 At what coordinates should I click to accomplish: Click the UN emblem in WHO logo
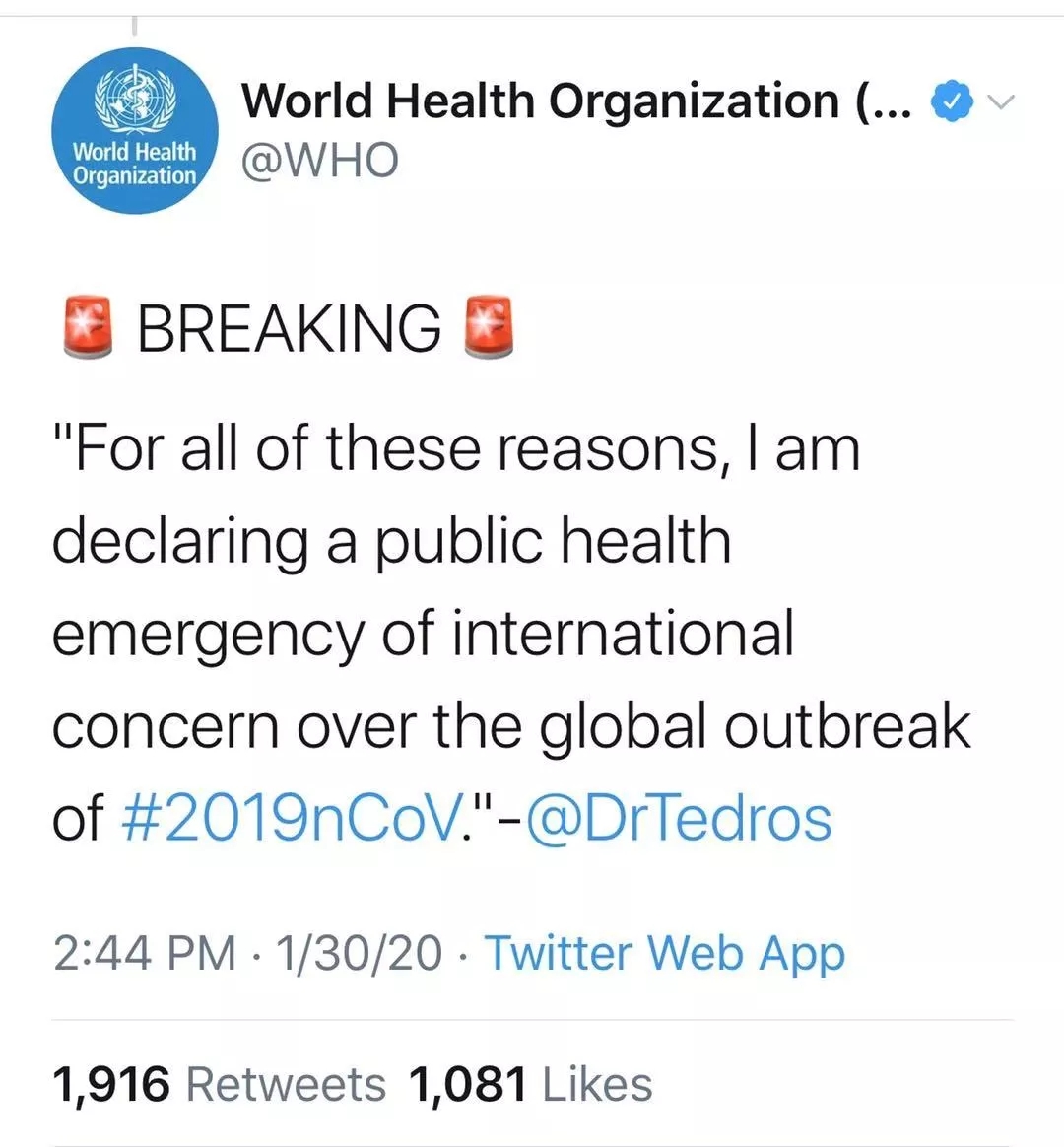coord(134,96)
